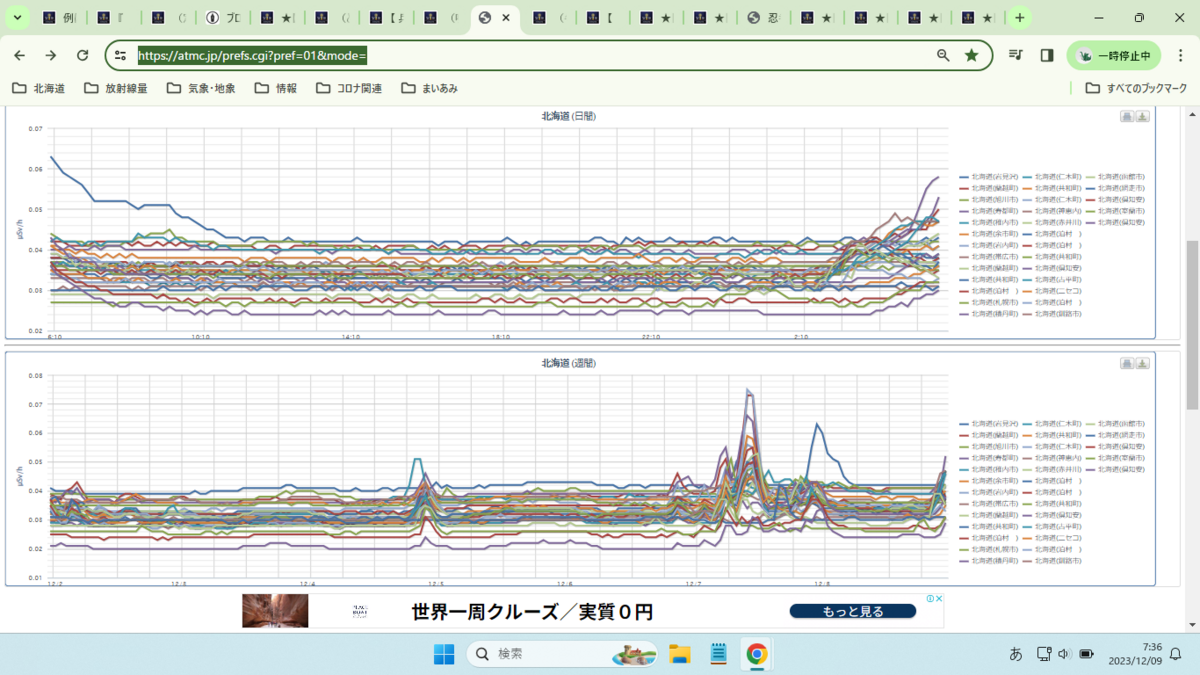Download the weekly Hokkaido chart
1200x675 pixels.
[1142, 363]
